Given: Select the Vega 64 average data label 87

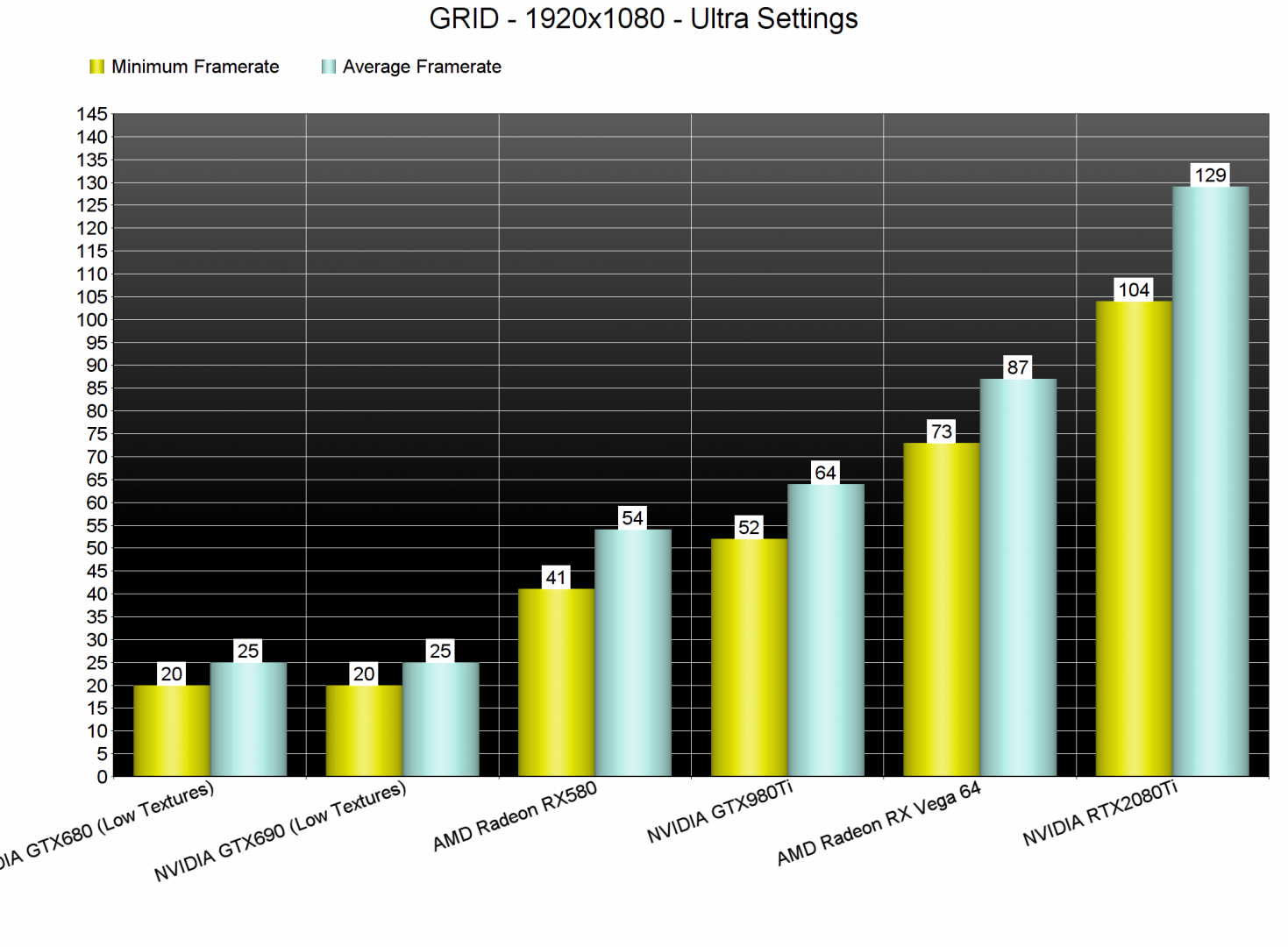Looking at the screenshot, I should point(1017,367).
